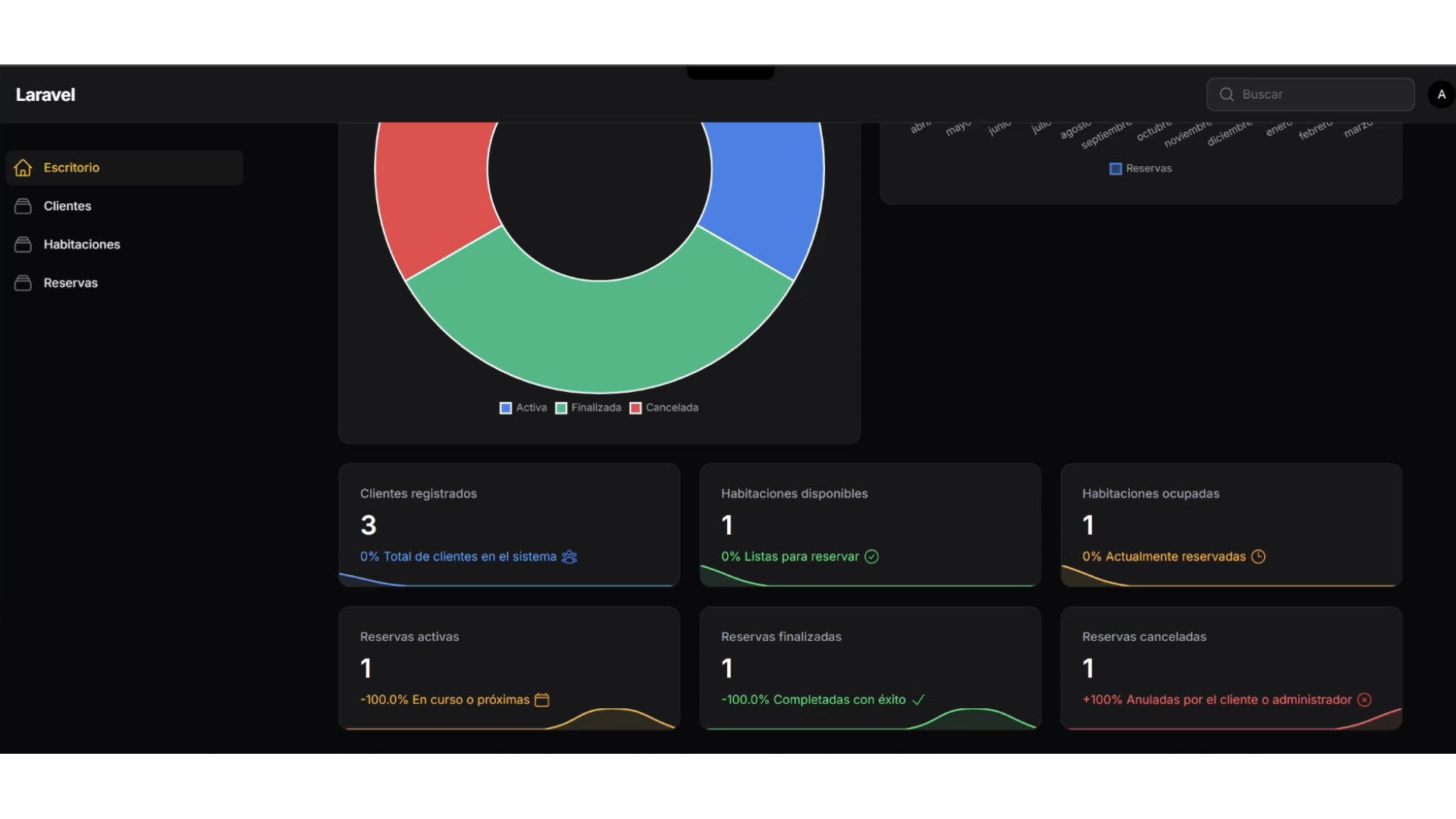Screen dimensions: 1456x819
Task: Toggle the Cancelada legend item
Action: tap(664, 408)
